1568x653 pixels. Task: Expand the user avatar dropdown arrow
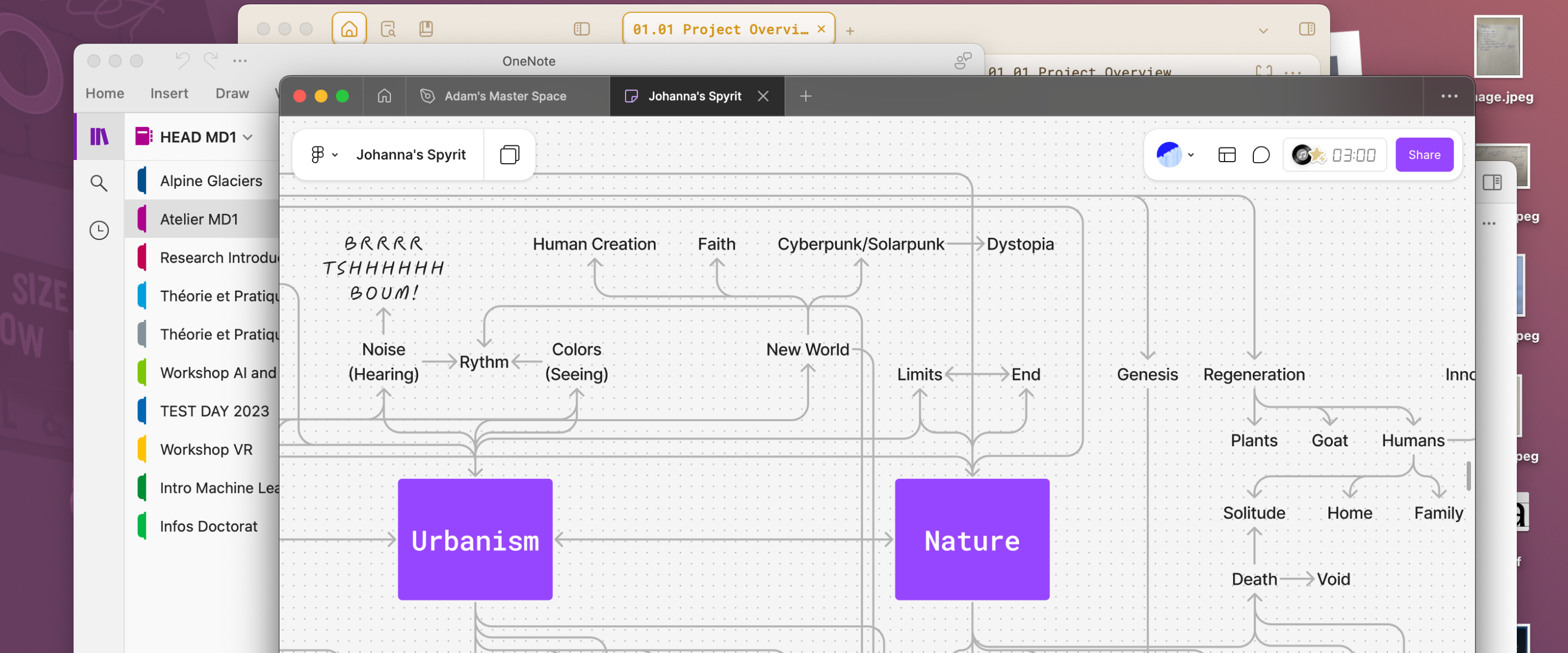pyautogui.click(x=1191, y=155)
